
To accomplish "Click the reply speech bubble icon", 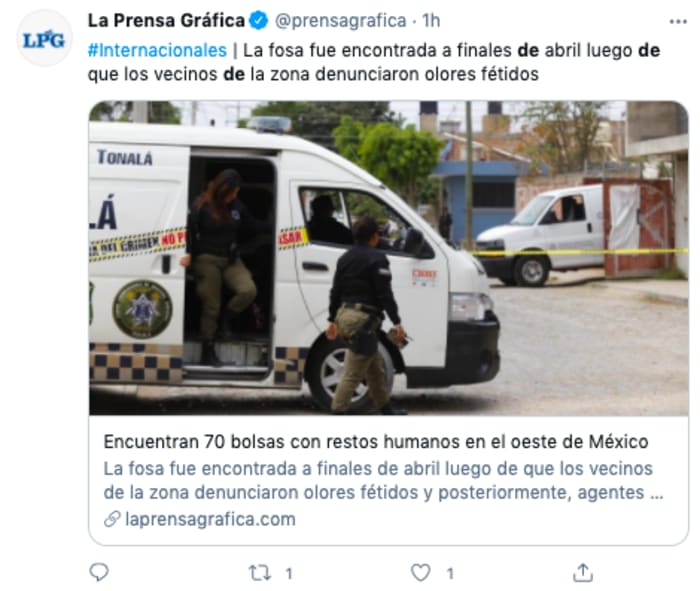I will click(99, 572).
